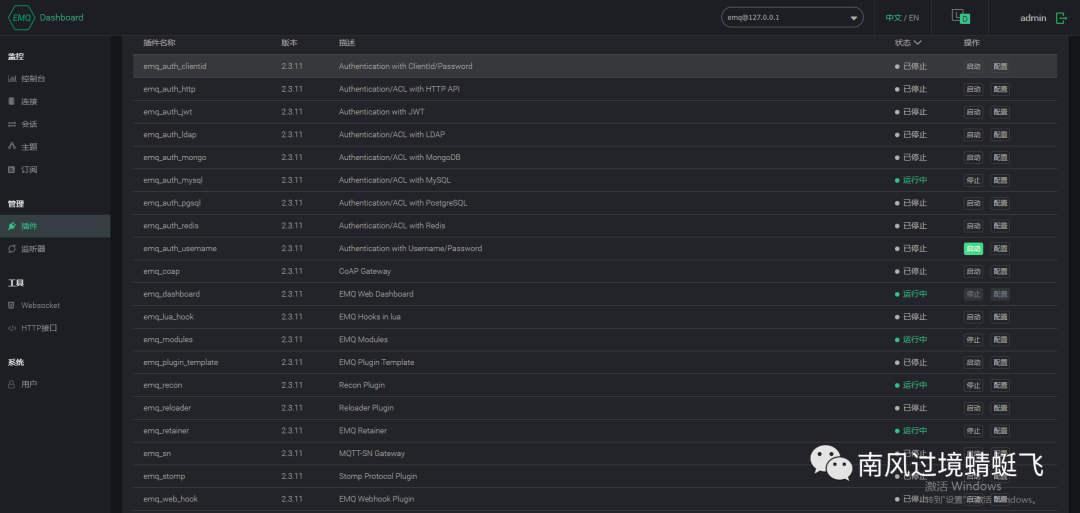Start the emq_lua_hook plugin
The width and height of the screenshot is (1080, 513).
tap(973, 317)
